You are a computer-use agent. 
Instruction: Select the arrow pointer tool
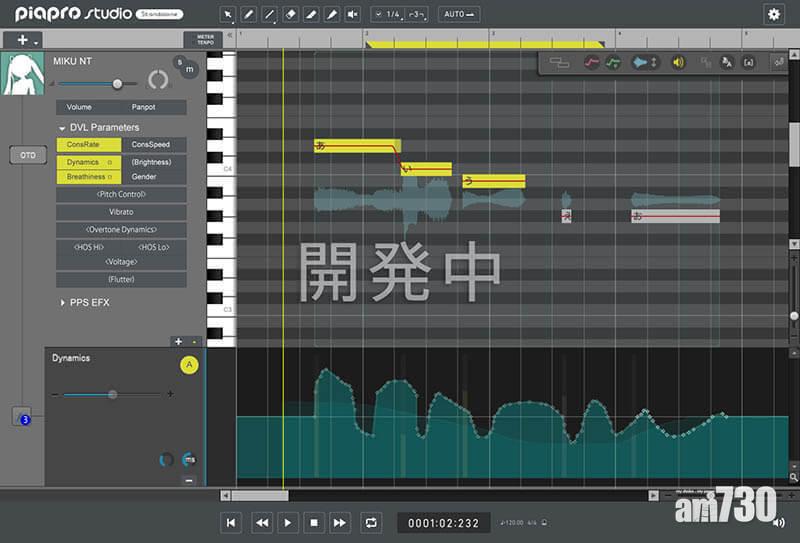click(228, 14)
